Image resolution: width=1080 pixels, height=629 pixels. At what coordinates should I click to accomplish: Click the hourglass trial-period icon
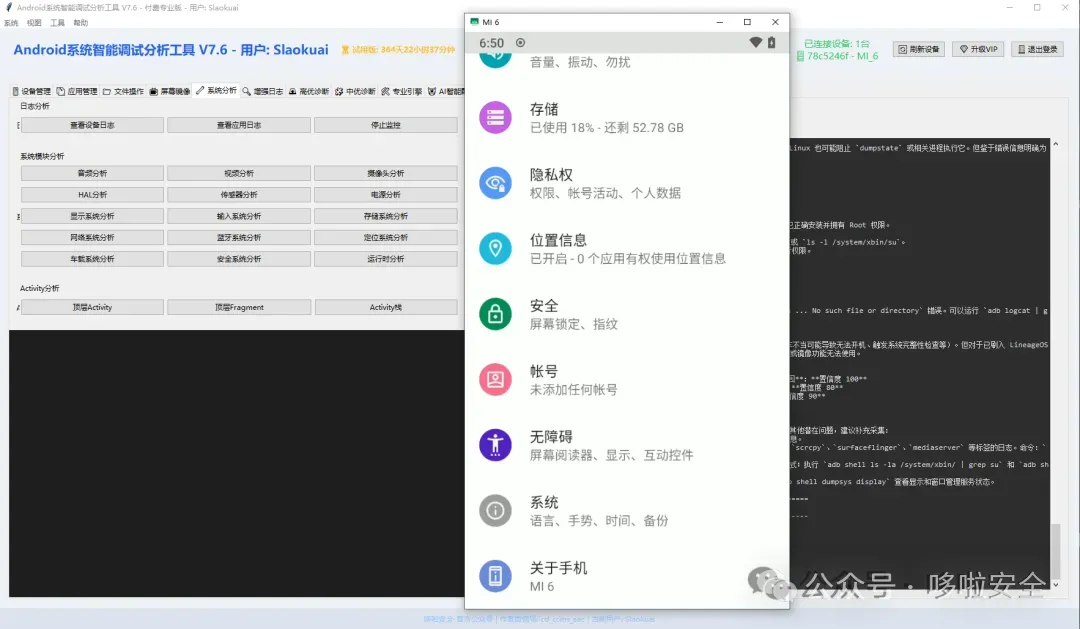tap(345, 50)
